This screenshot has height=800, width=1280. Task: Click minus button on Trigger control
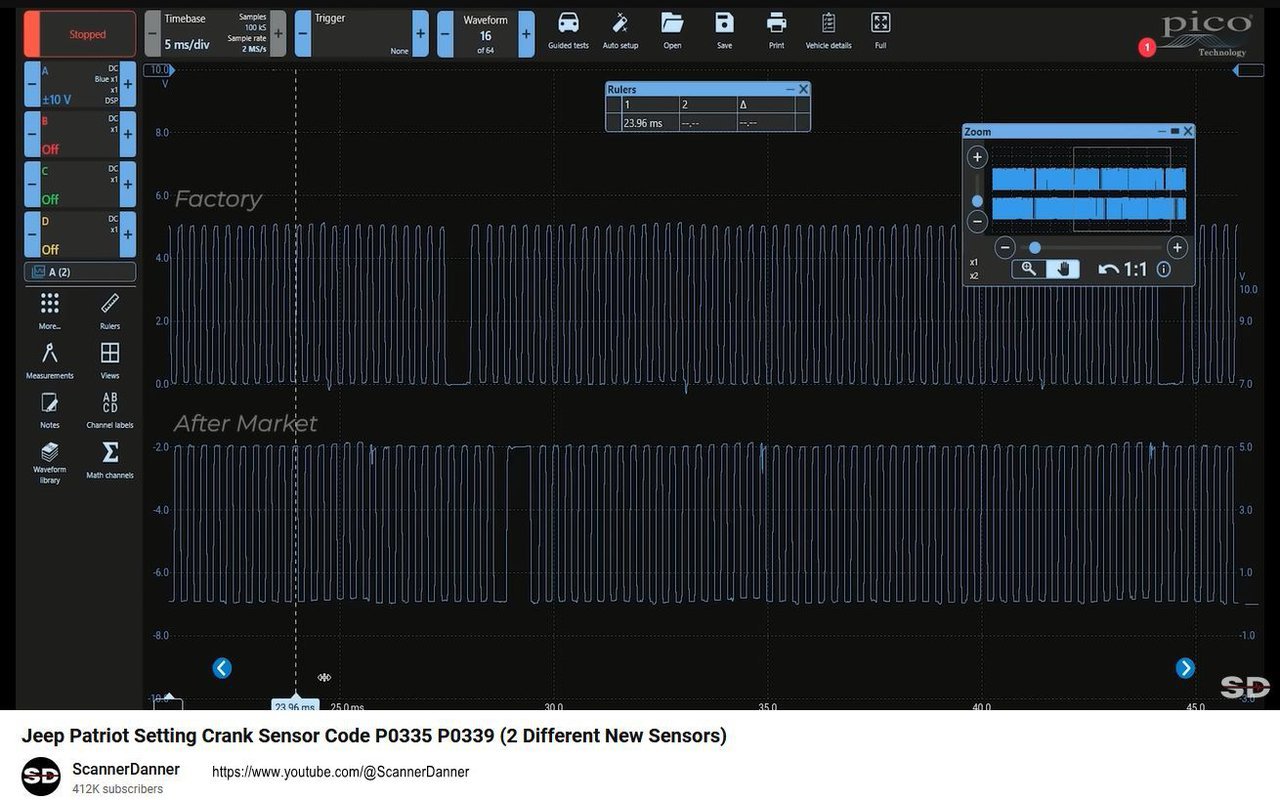point(303,34)
